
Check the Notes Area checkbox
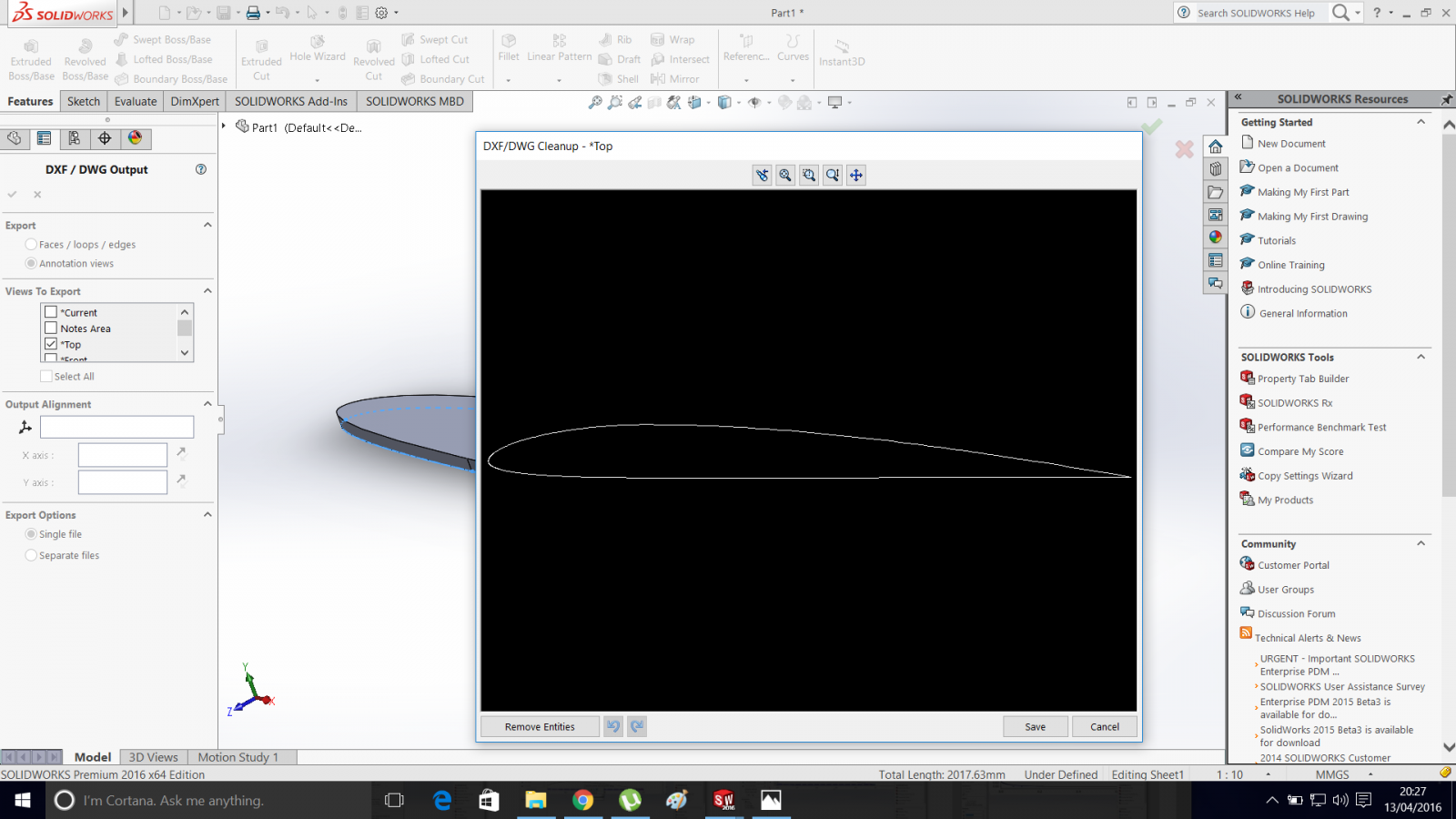[x=51, y=329]
